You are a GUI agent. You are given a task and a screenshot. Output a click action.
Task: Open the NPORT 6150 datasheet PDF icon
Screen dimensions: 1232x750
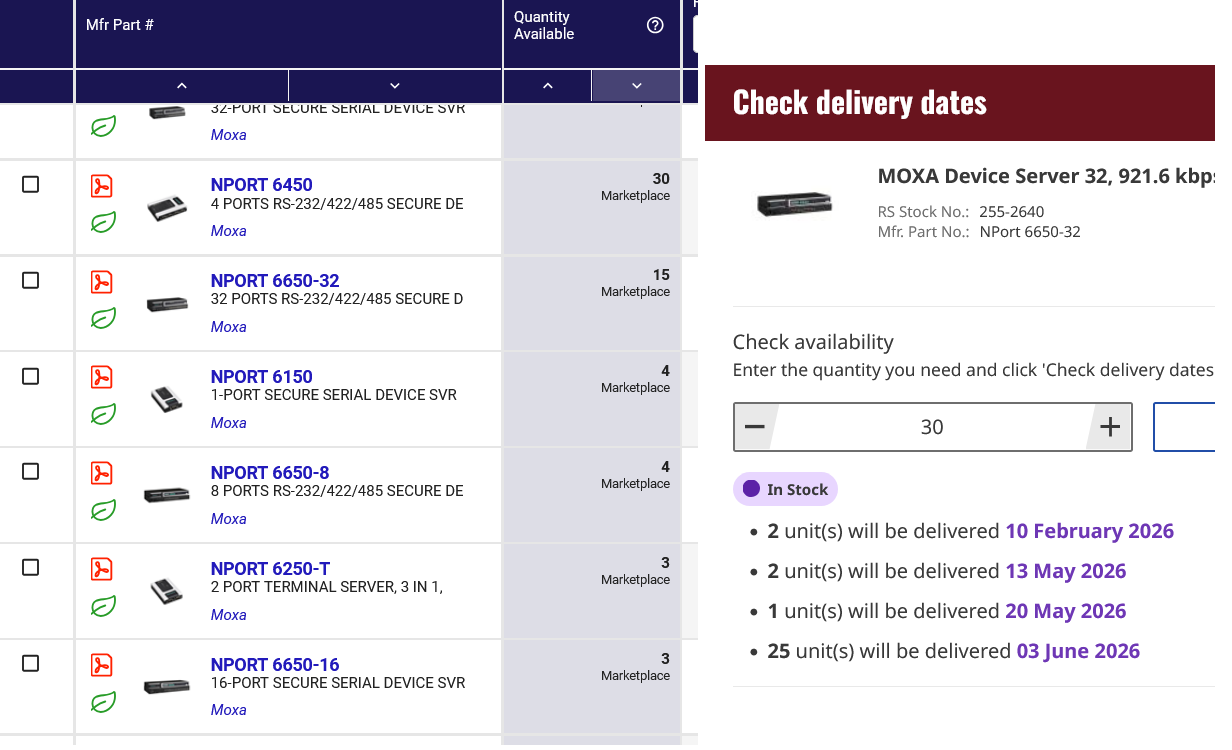click(x=102, y=378)
